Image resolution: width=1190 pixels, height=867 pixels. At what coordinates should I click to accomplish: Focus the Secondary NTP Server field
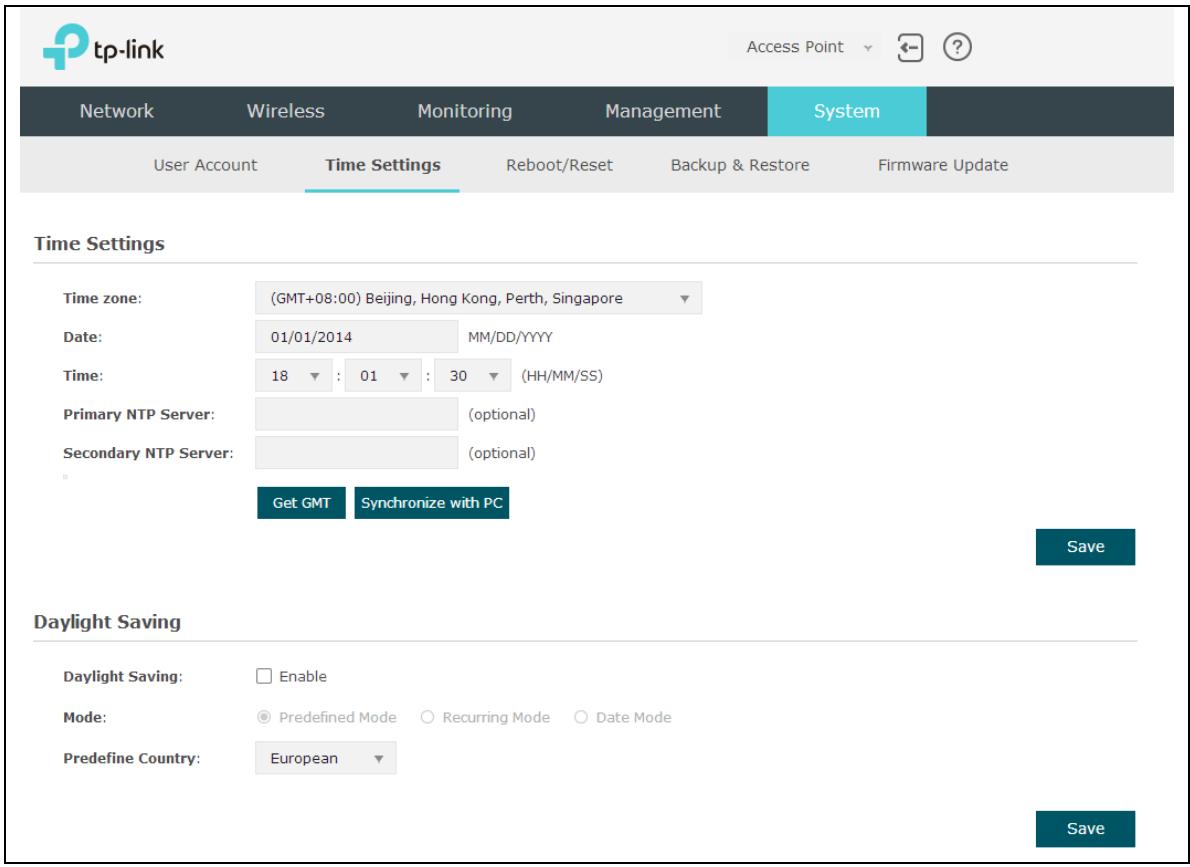pos(356,453)
